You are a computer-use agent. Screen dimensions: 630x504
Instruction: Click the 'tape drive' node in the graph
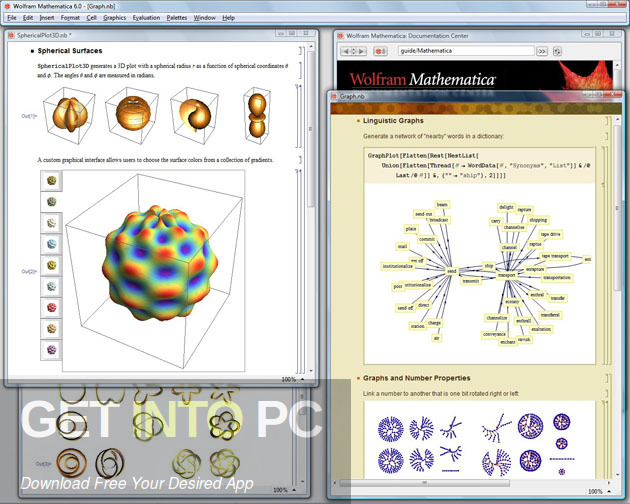coord(550,234)
